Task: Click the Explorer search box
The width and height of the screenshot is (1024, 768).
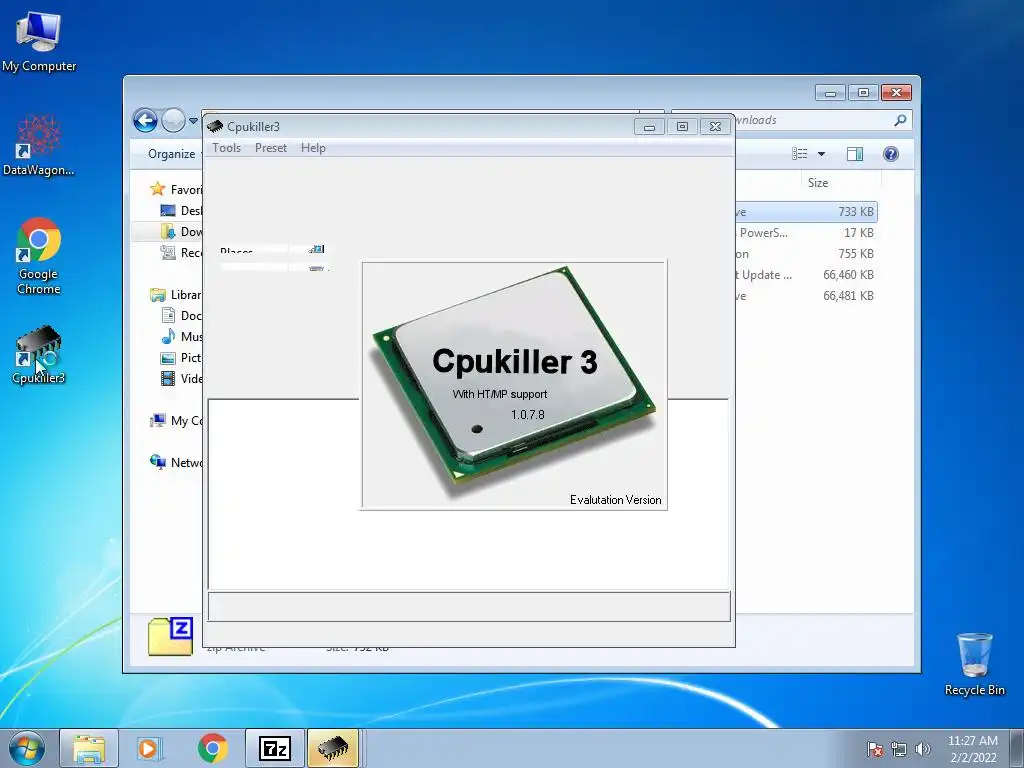Action: [792, 120]
